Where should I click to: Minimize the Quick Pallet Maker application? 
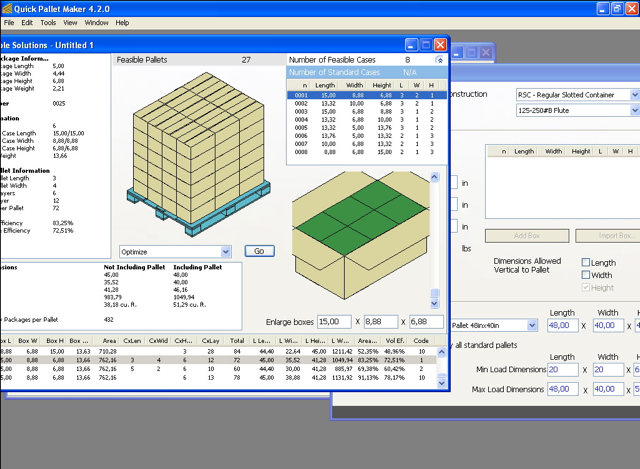603,9
